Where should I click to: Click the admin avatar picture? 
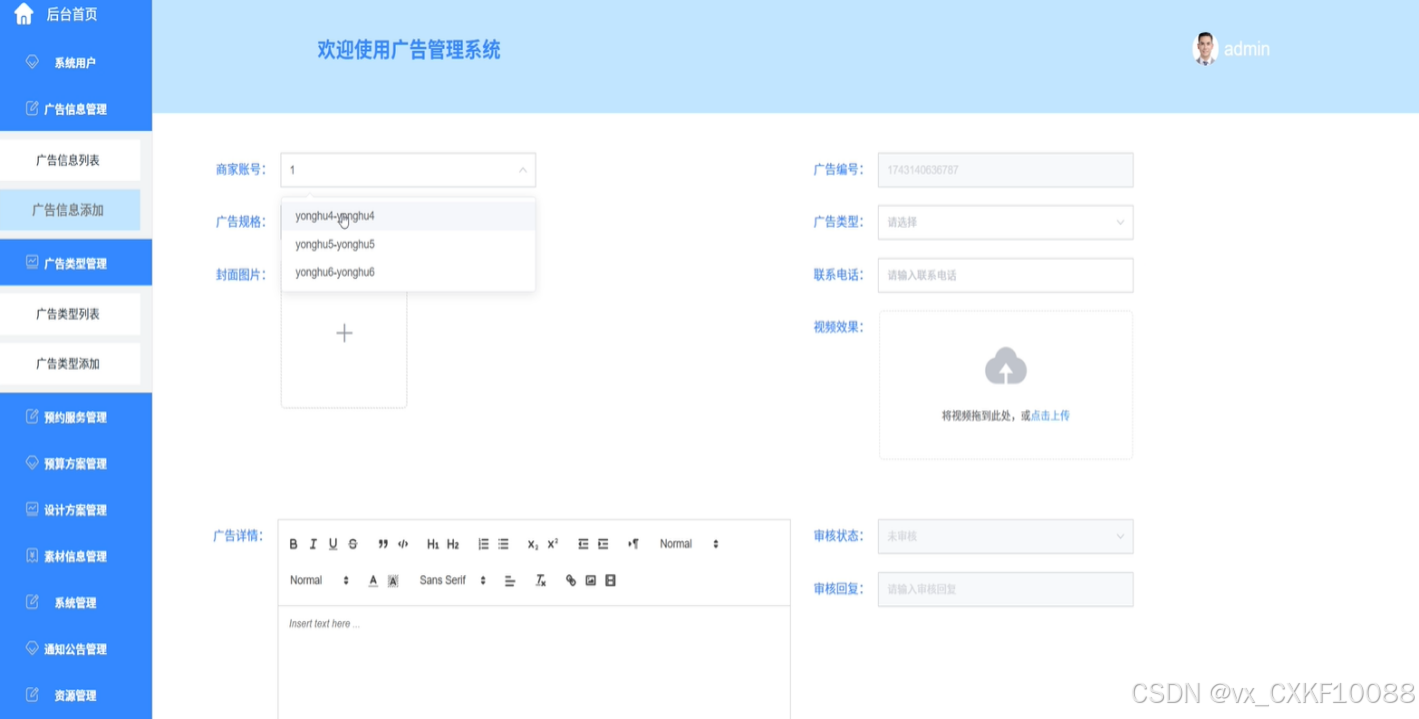[1205, 48]
